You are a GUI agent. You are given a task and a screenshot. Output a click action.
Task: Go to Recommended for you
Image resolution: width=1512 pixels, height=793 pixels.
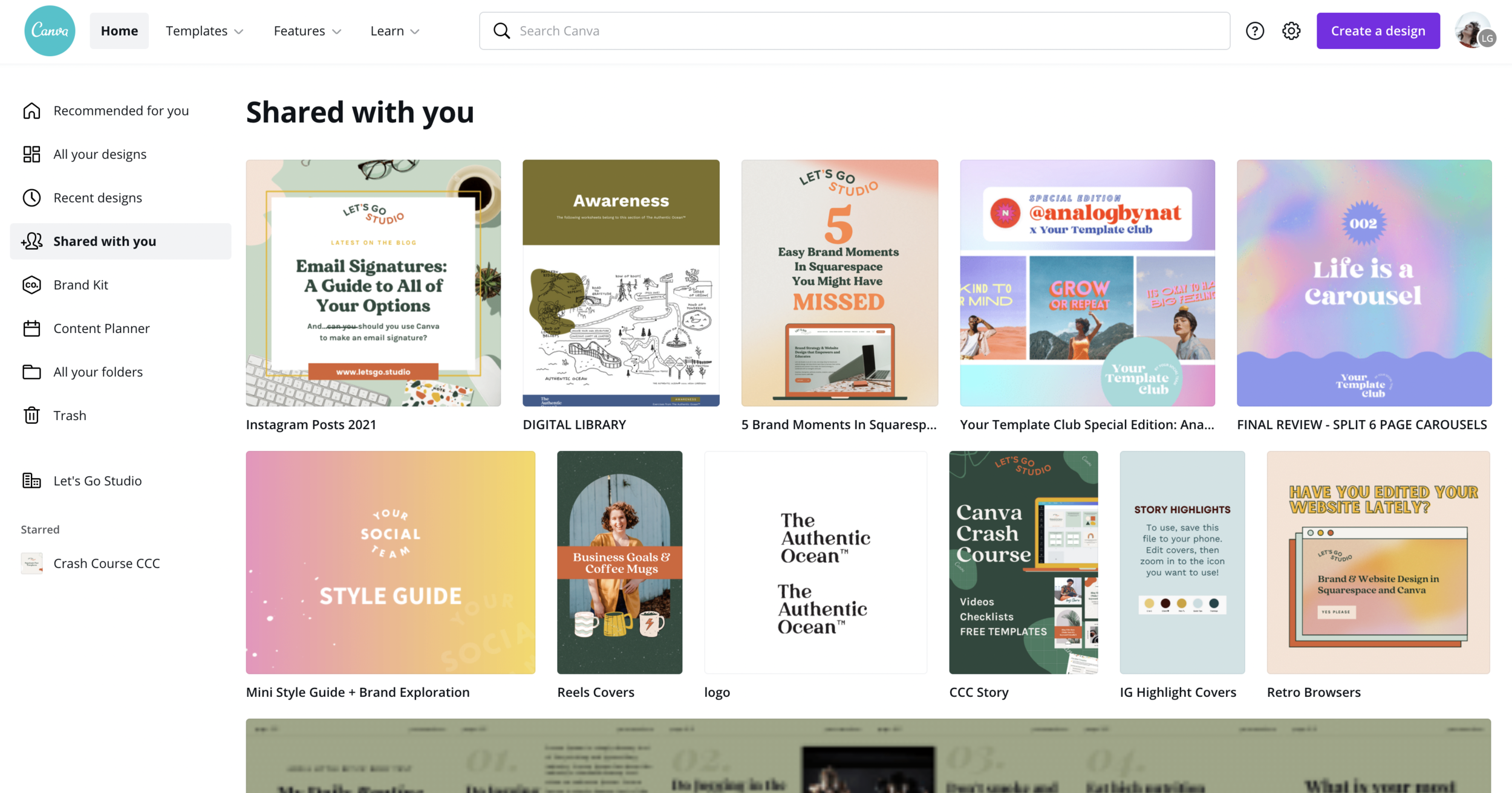pyautogui.click(x=121, y=111)
